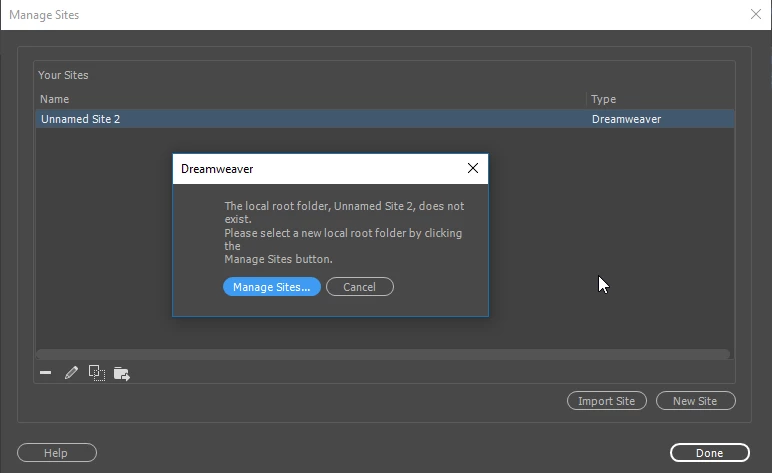Image resolution: width=772 pixels, height=473 pixels.
Task: Cancel the Dreamweaver alert dialog
Action: tap(360, 287)
